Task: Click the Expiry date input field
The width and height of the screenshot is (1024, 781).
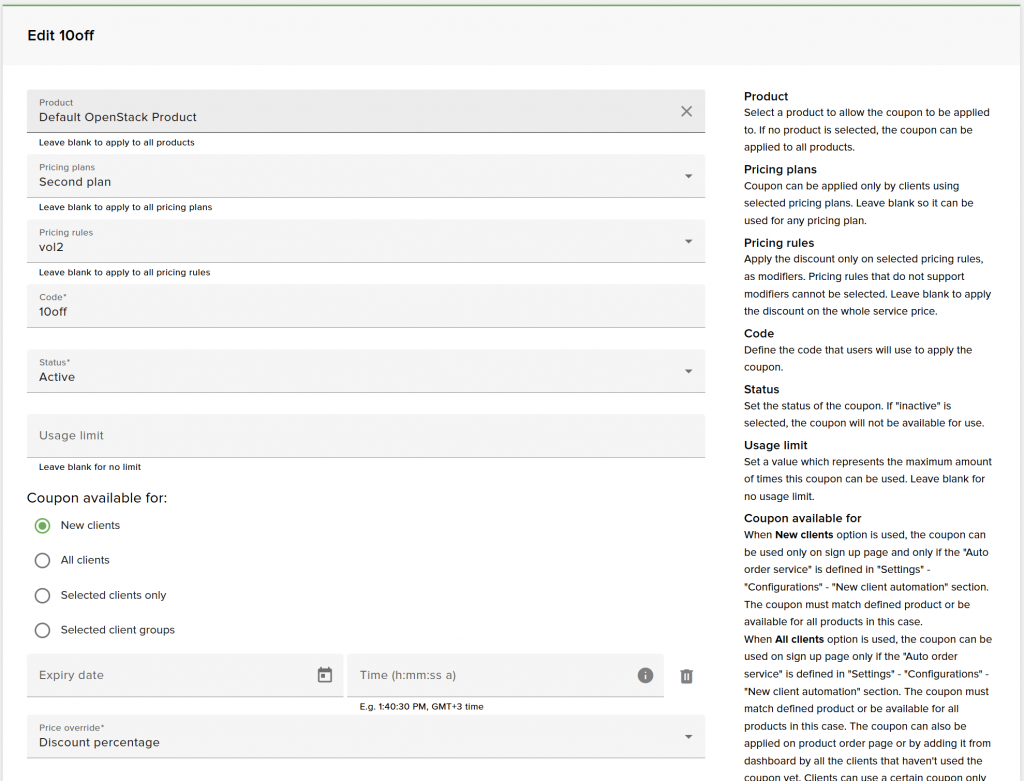Action: (185, 675)
